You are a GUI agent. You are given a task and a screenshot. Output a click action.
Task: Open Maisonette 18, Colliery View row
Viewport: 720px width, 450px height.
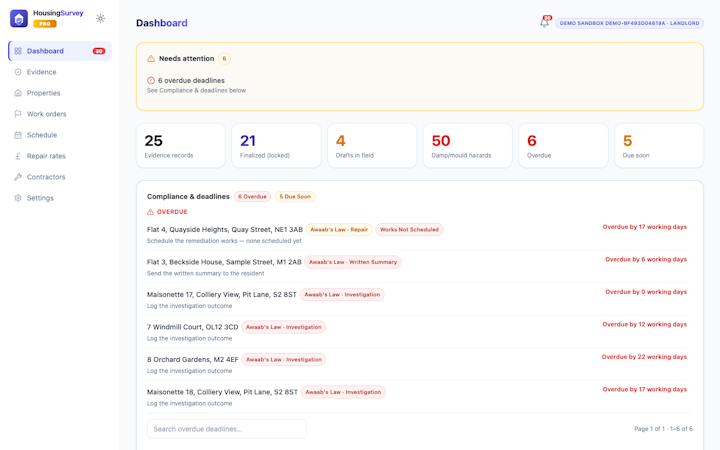point(419,397)
